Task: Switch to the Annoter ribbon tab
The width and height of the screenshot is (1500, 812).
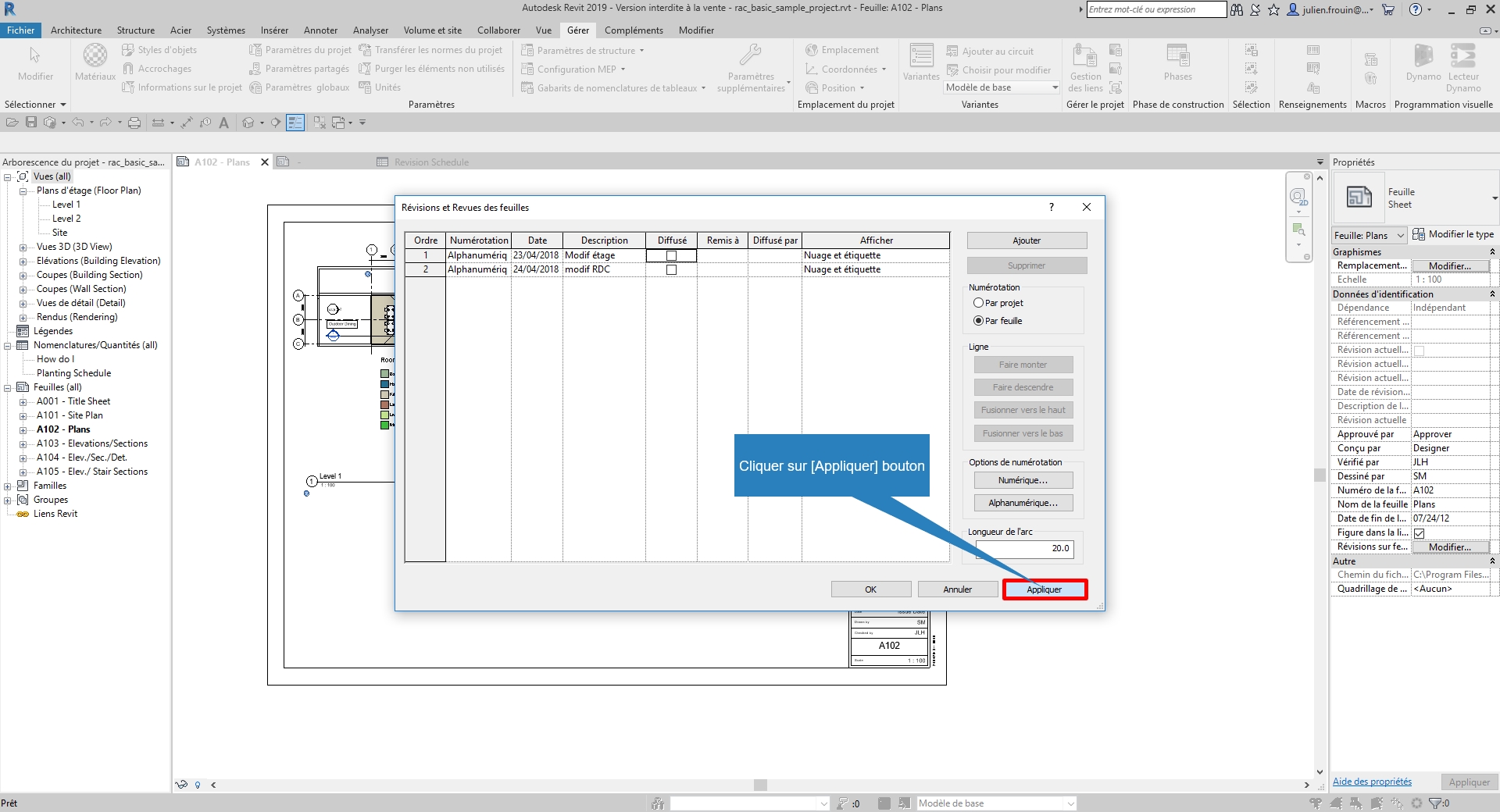Action: point(320,30)
